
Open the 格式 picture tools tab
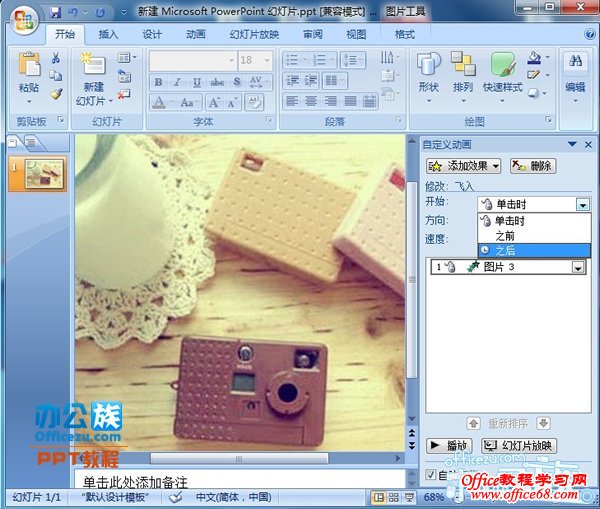point(405,35)
